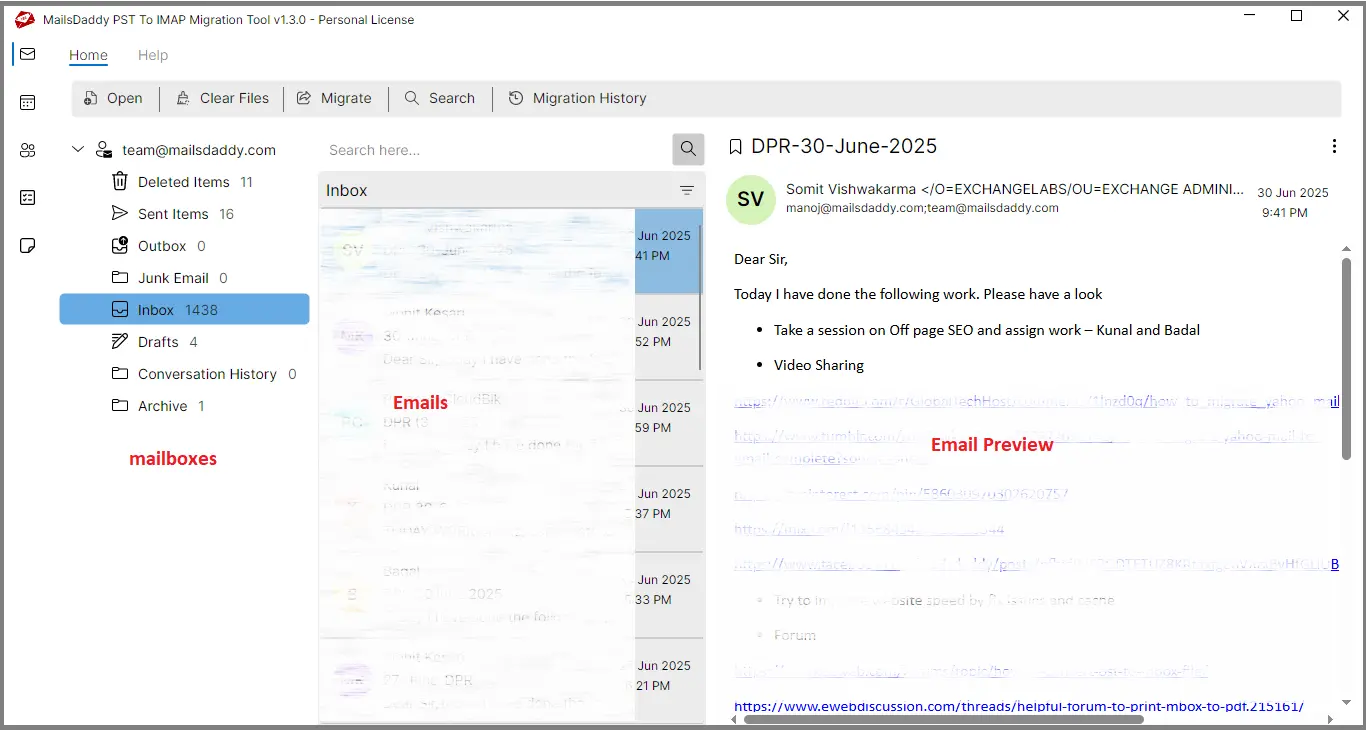This screenshot has height=730, width=1366.
Task: Click the 'Search here...' input field
Action: [495, 150]
